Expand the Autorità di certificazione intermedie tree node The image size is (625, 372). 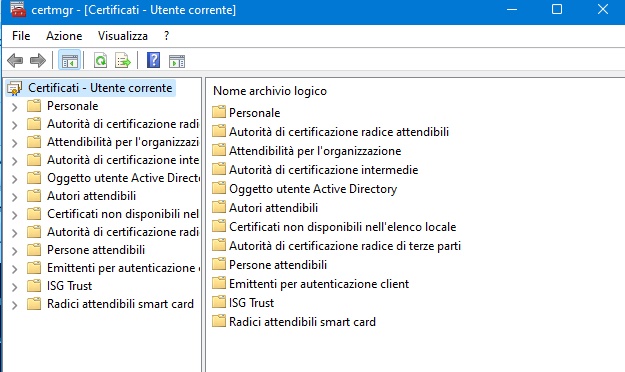coord(15,161)
